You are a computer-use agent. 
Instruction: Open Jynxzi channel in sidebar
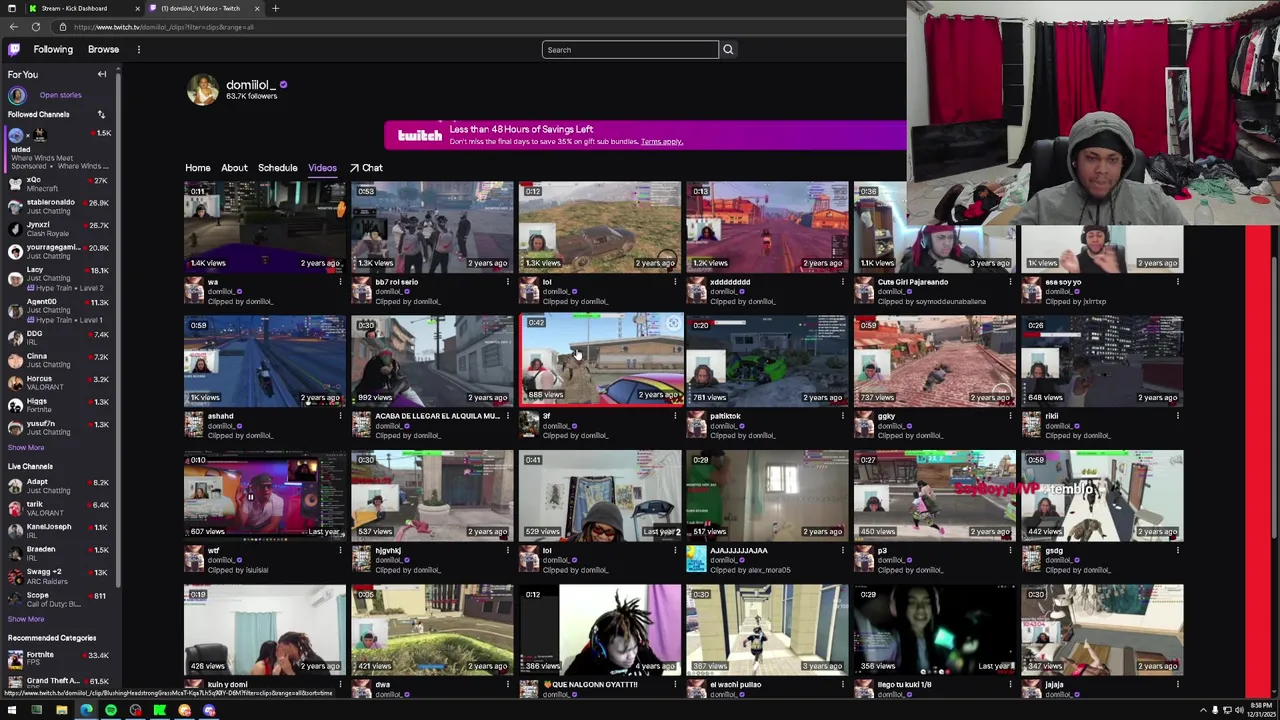[58, 229]
